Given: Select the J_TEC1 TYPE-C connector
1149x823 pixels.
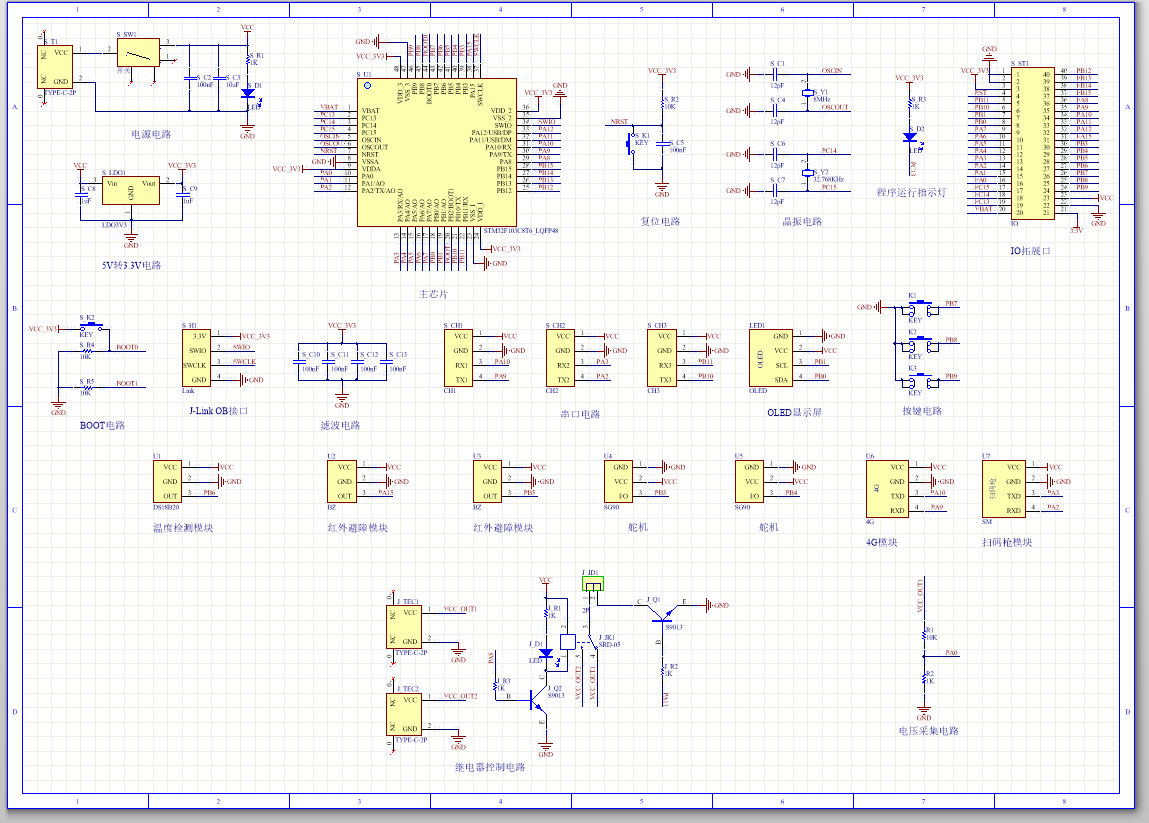Looking at the screenshot, I should [x=404, y=627].
